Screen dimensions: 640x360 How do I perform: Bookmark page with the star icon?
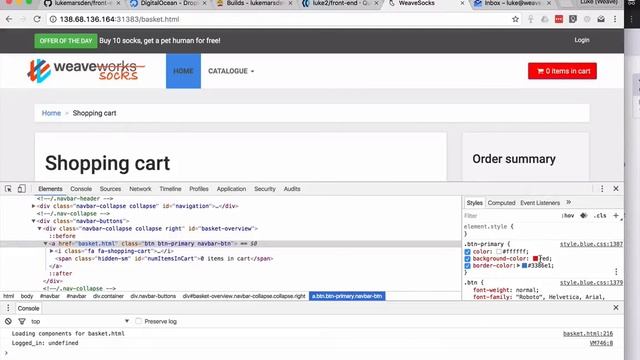(515, 19)
